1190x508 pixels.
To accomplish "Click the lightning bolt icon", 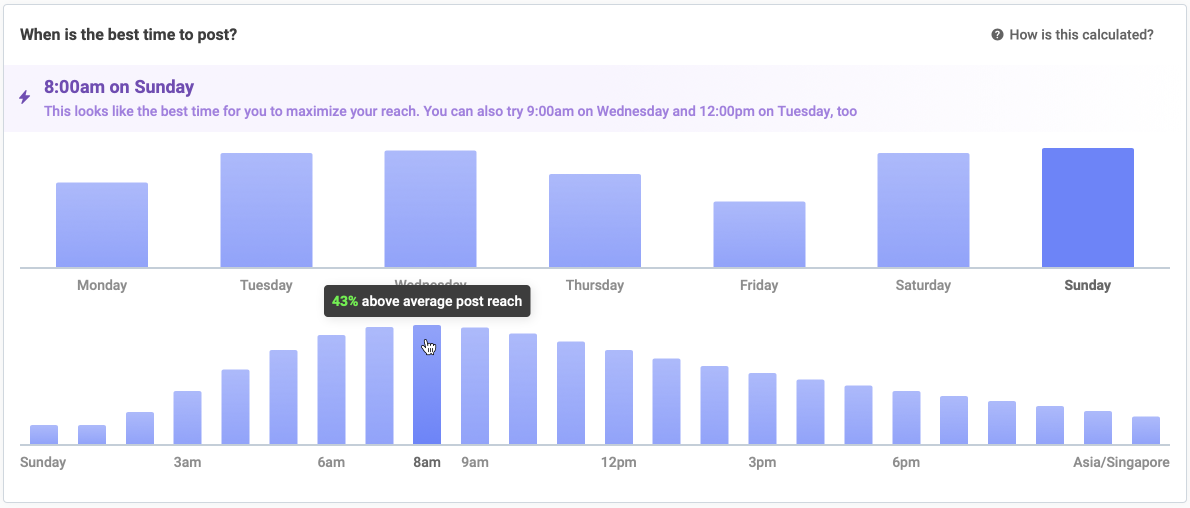I will click(x=25, y=97).
